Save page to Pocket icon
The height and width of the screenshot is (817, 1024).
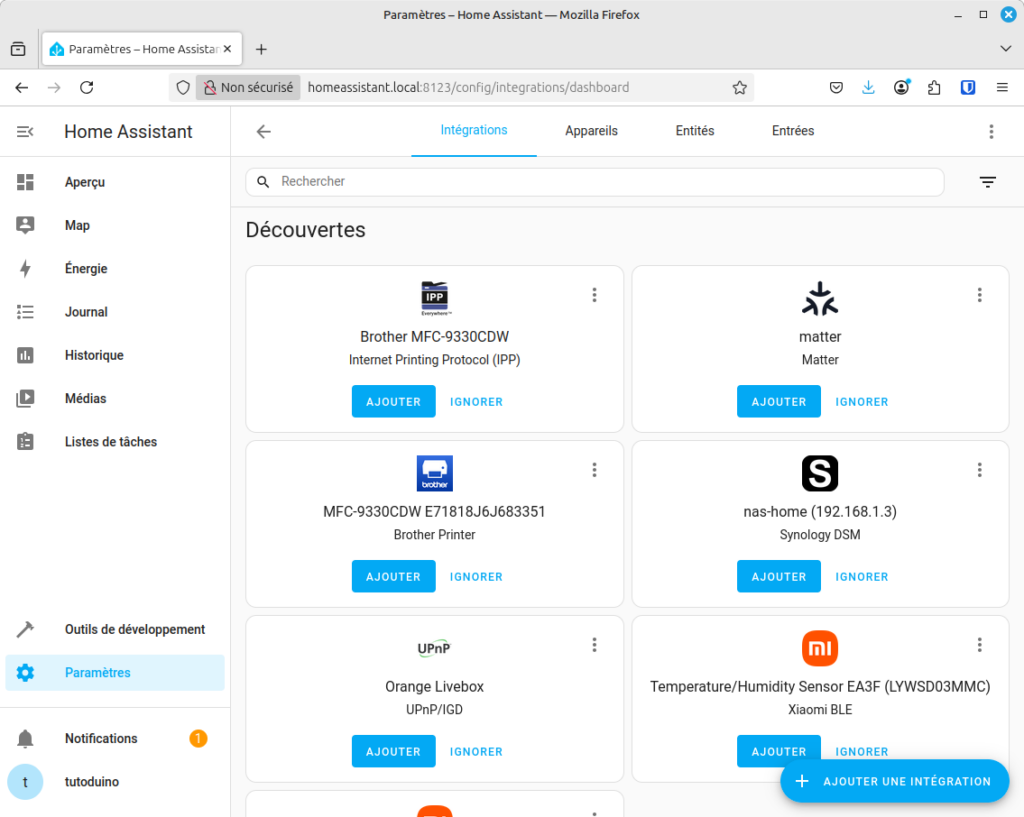point(836,88)
